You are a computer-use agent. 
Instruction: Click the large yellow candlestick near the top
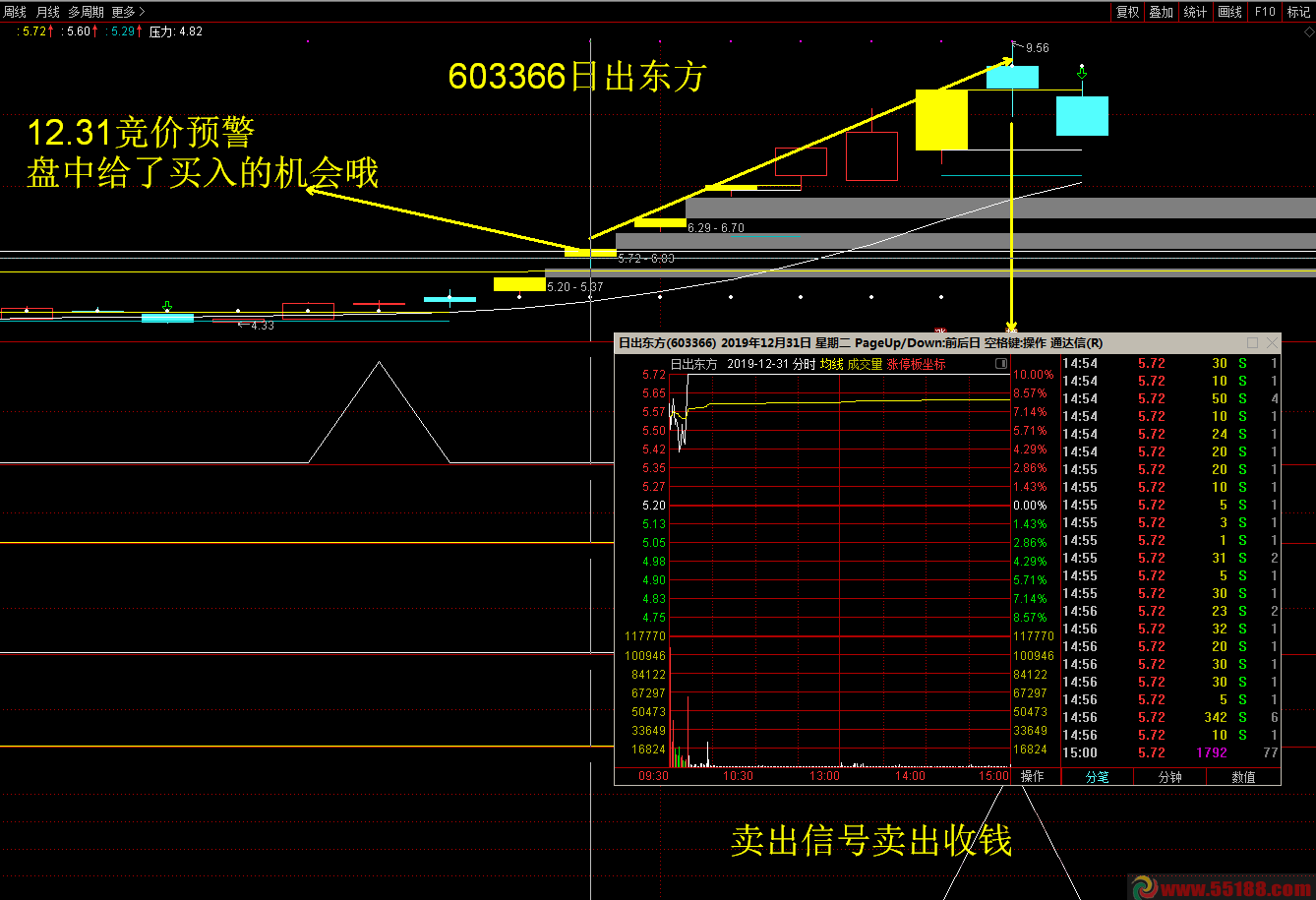point(941,119)
